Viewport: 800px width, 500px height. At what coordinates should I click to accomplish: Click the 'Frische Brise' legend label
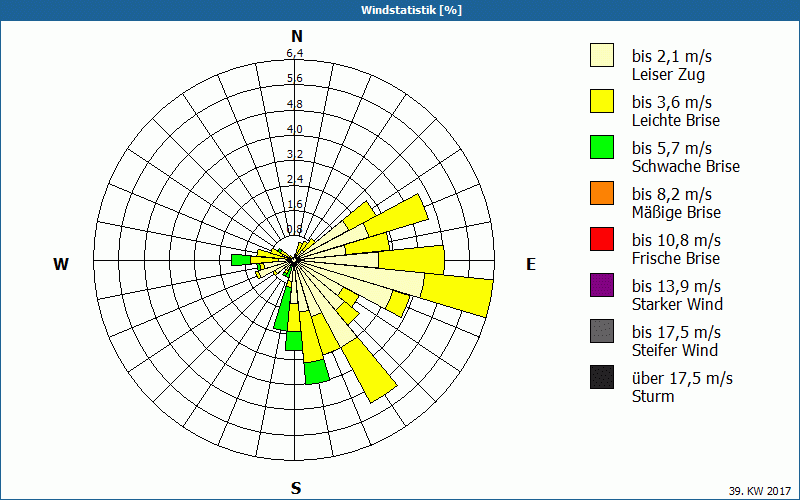(x=676, y=258)
